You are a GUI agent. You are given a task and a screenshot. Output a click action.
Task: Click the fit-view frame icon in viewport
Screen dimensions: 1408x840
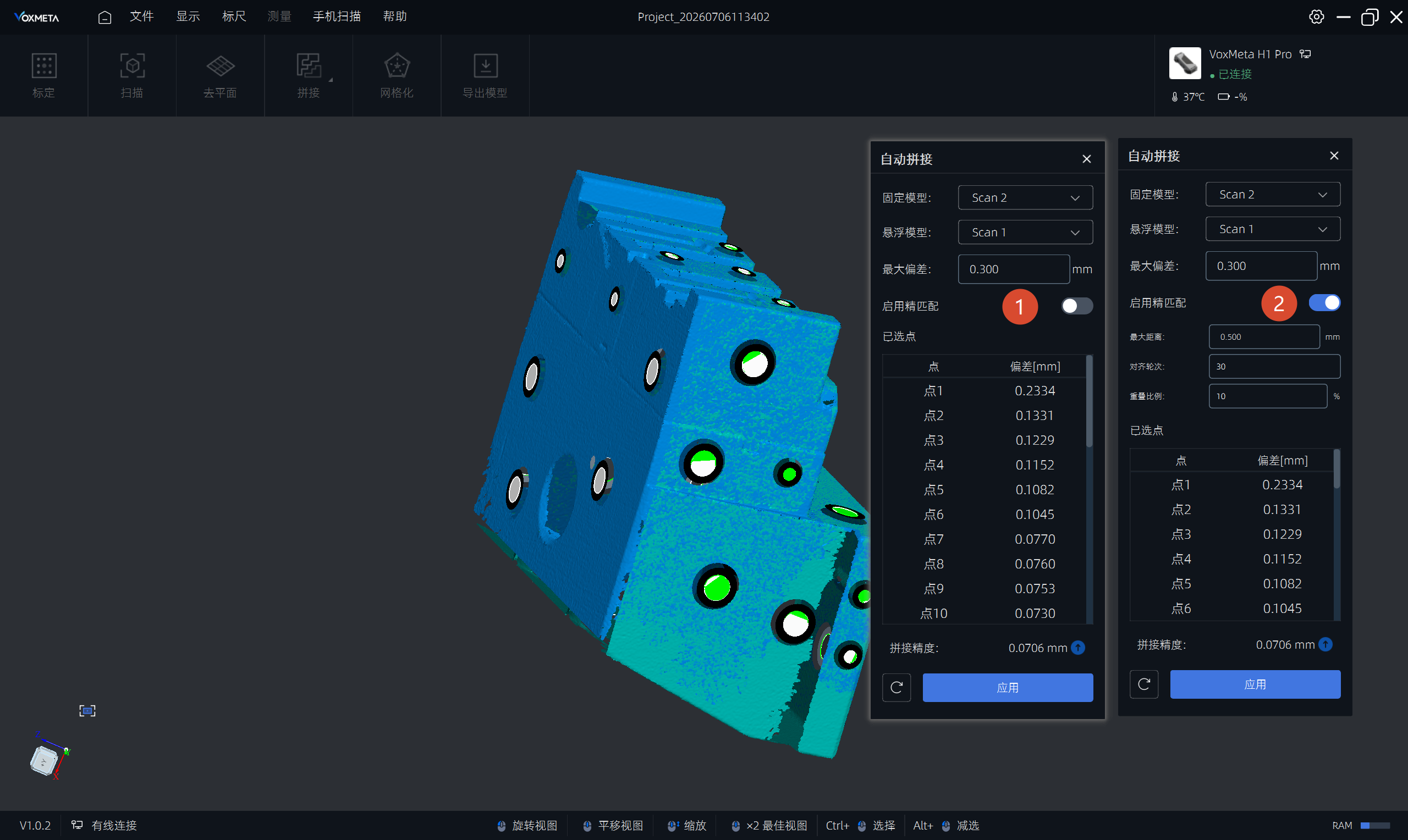pyautogui.click(x=87, y=710)
